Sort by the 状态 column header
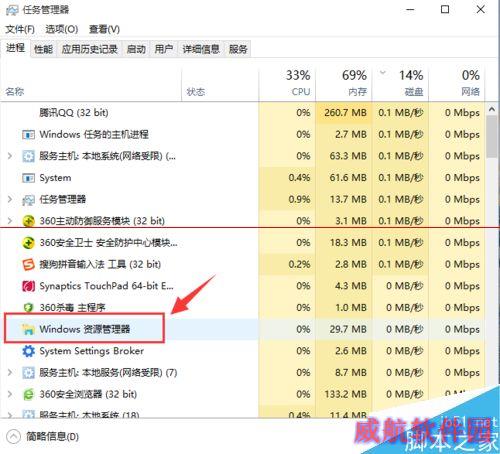 pos(220,85)
